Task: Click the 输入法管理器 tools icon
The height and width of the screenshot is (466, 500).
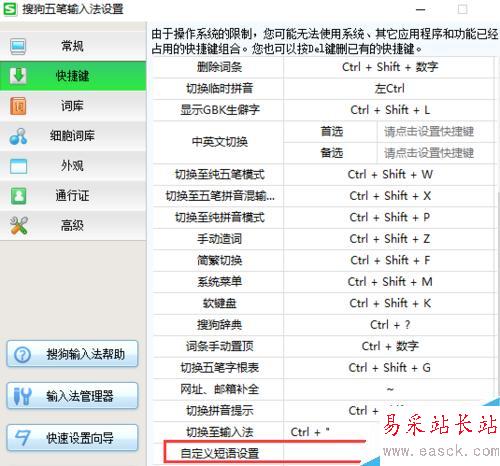Action: pos(23,396)
